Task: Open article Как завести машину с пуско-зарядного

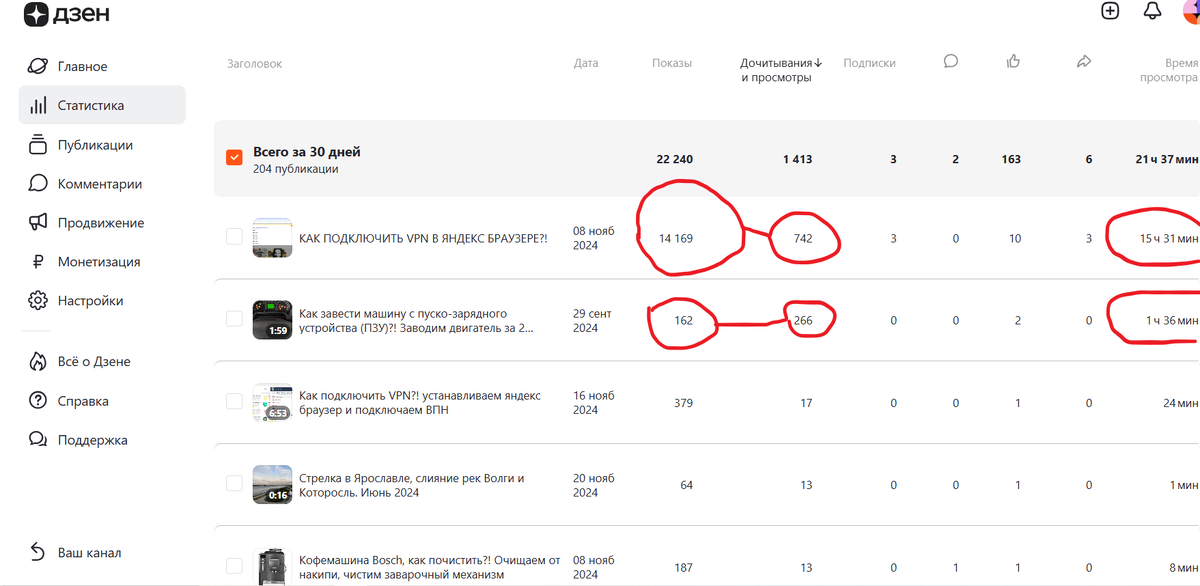Action: [418, 320]
